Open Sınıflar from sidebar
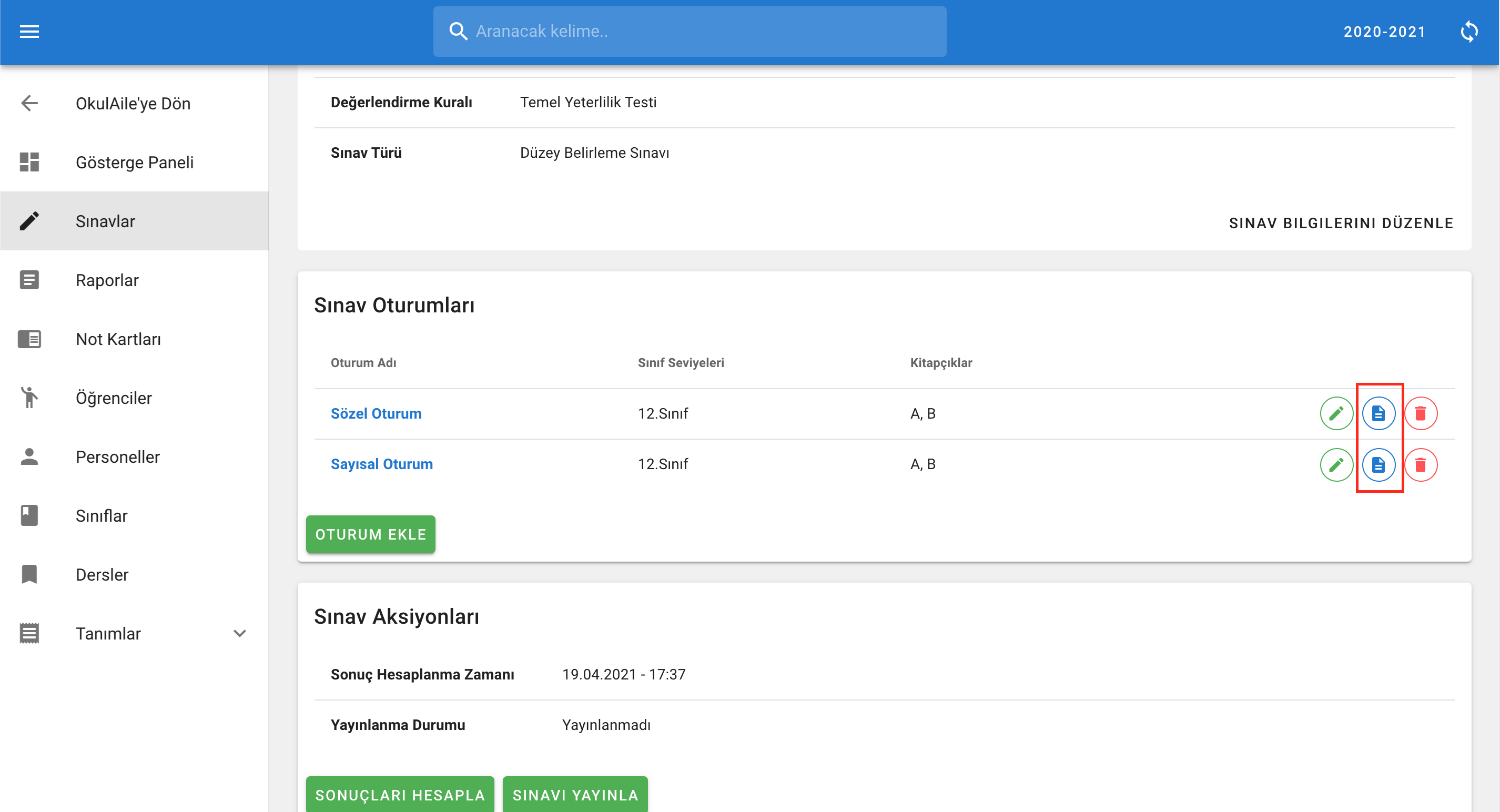 135,516
